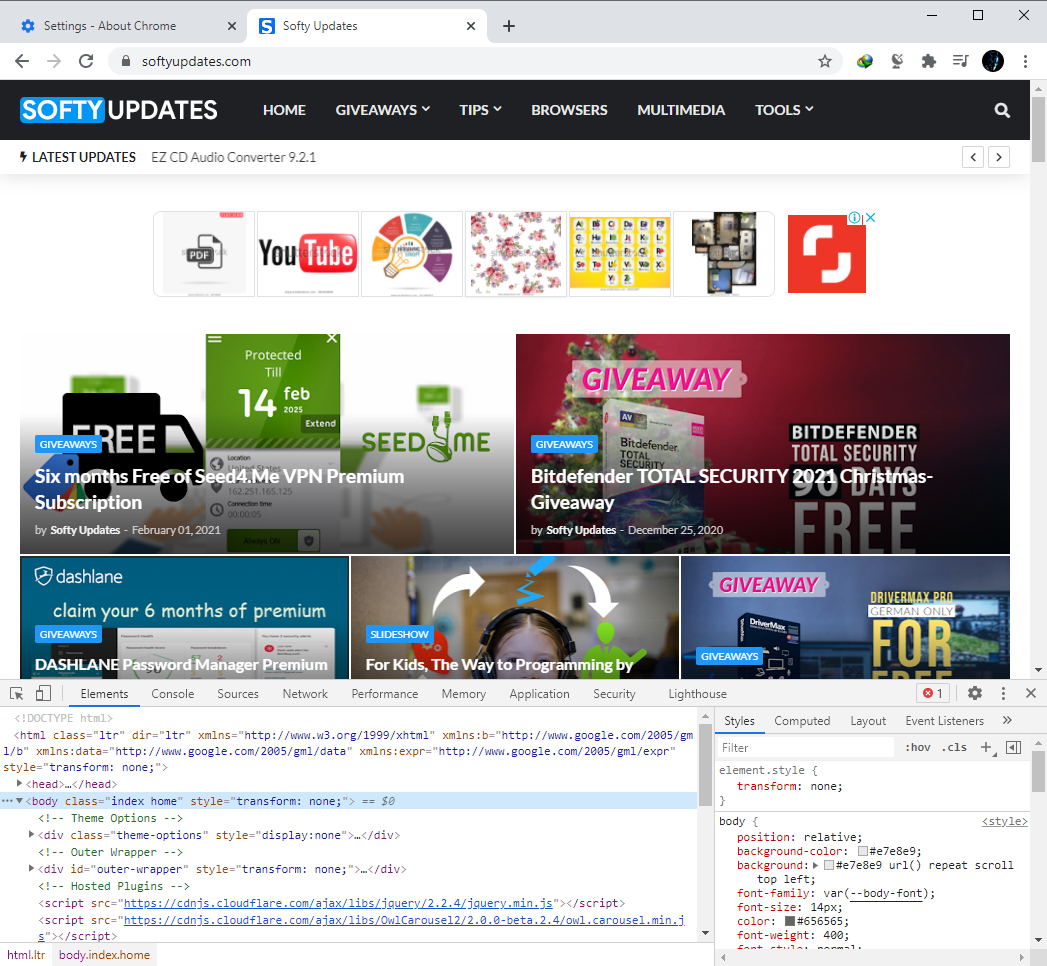This screenshot has width=1047, height=966.
Task: Click the red error count badge
Action: (933, 694)
